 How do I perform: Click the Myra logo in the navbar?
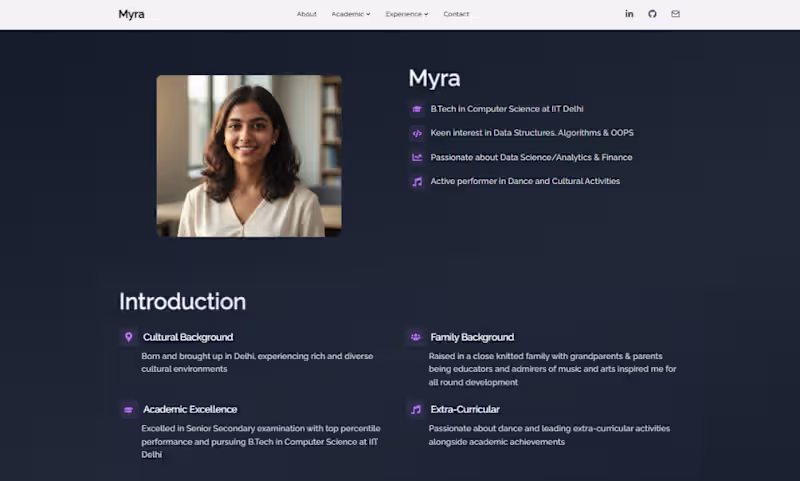131,14
